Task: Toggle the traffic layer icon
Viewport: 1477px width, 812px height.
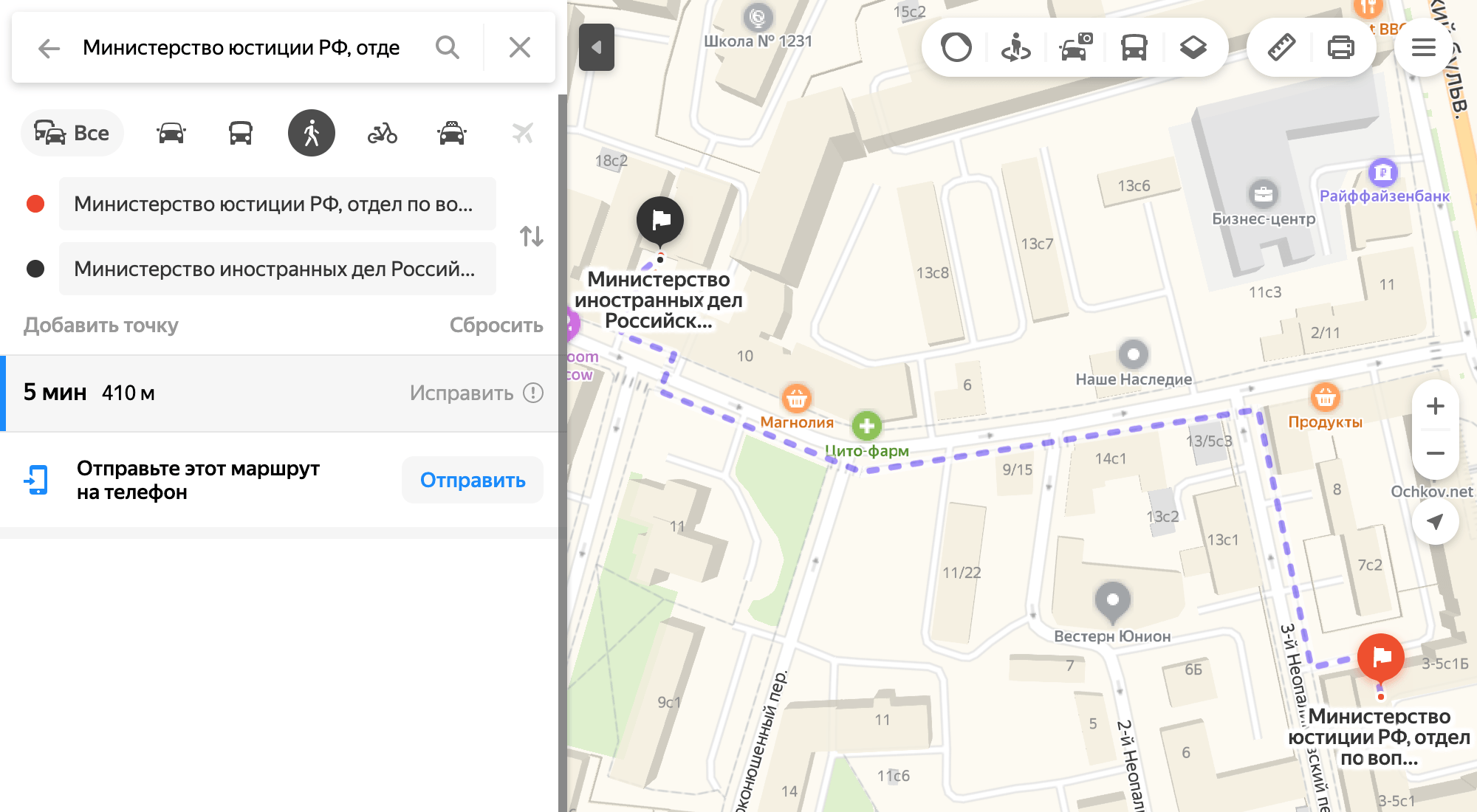Action: tap(956, 48)
